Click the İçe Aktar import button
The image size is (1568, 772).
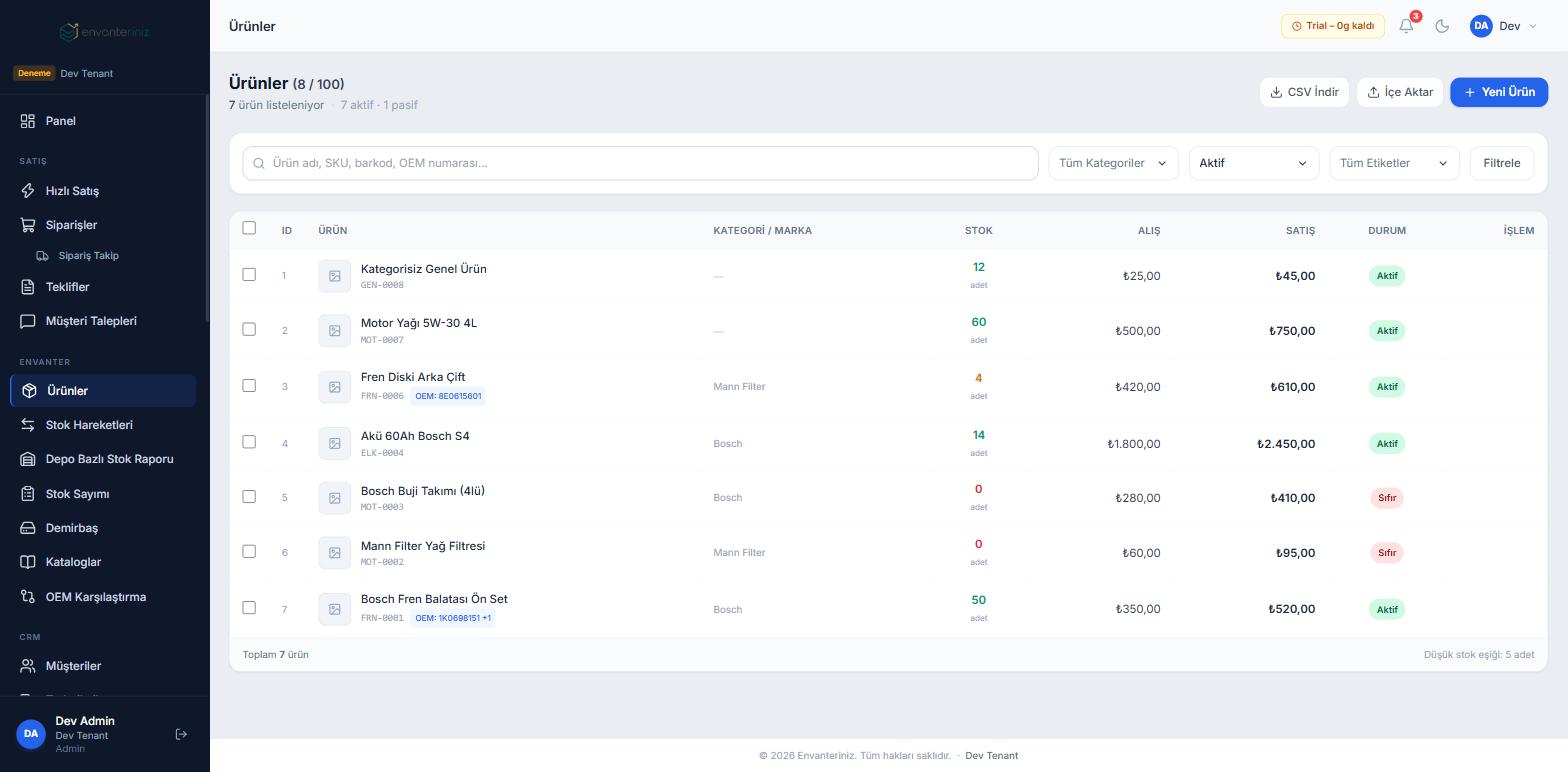click(x=1400, y=92)
